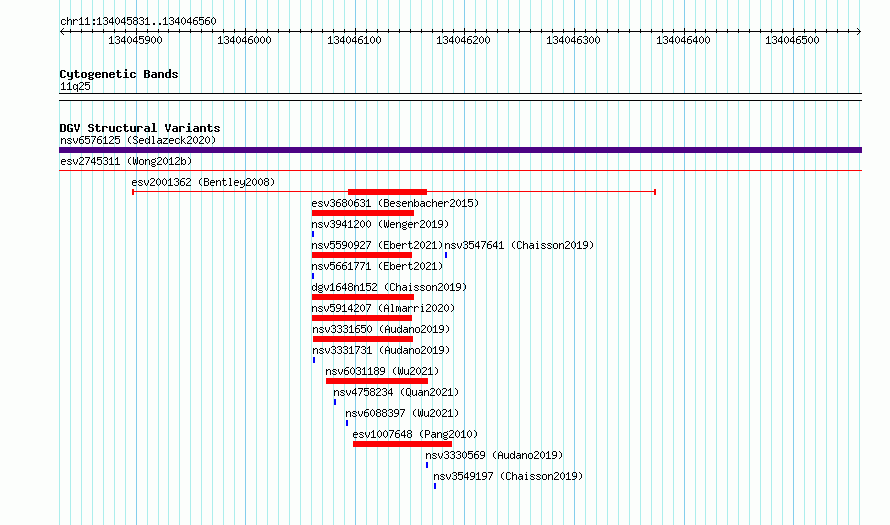Click the blue marker under nsv4758234

(x=335, y=402)
